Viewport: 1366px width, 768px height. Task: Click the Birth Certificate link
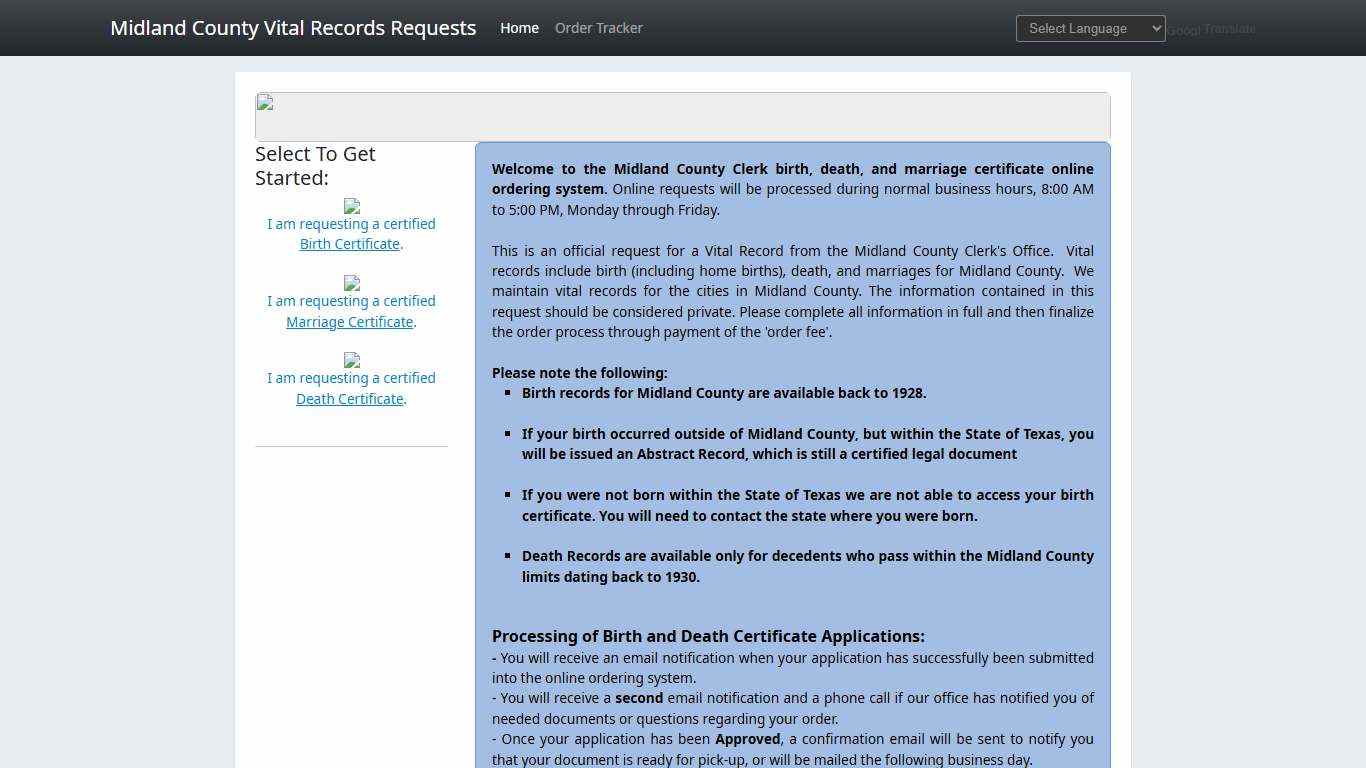pos(348,243)
